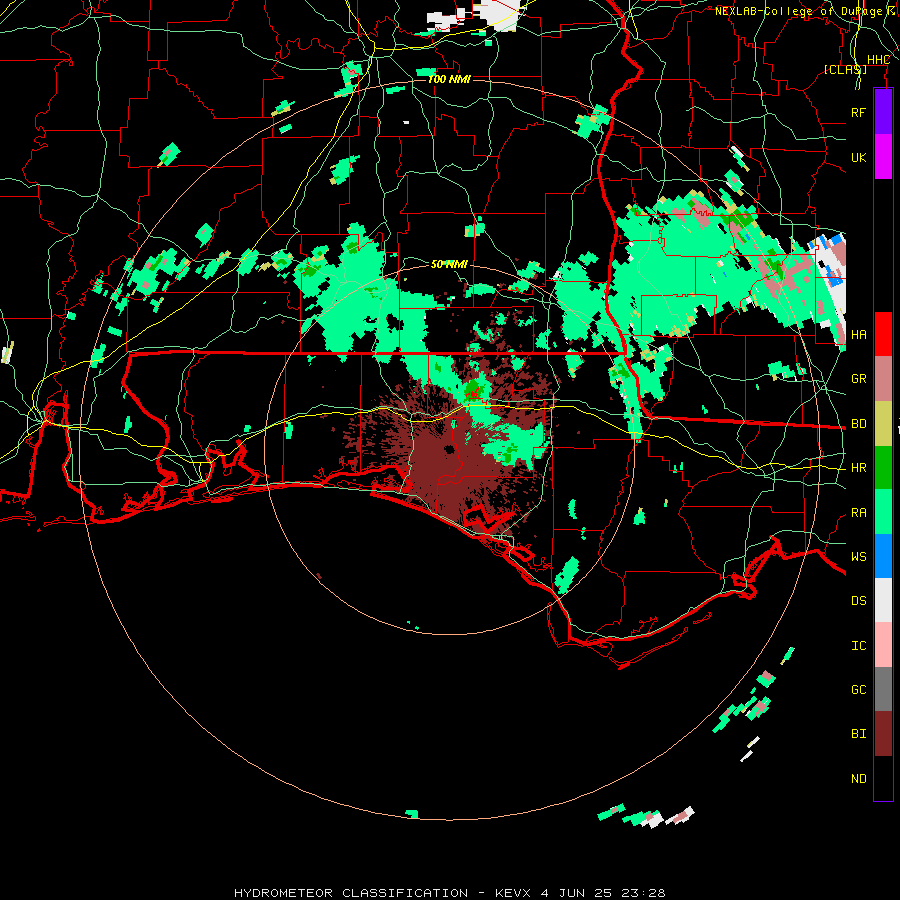The image size is (900, 900).
Task: Click the black radar site dot at center
Action: [x=449, y=449]
